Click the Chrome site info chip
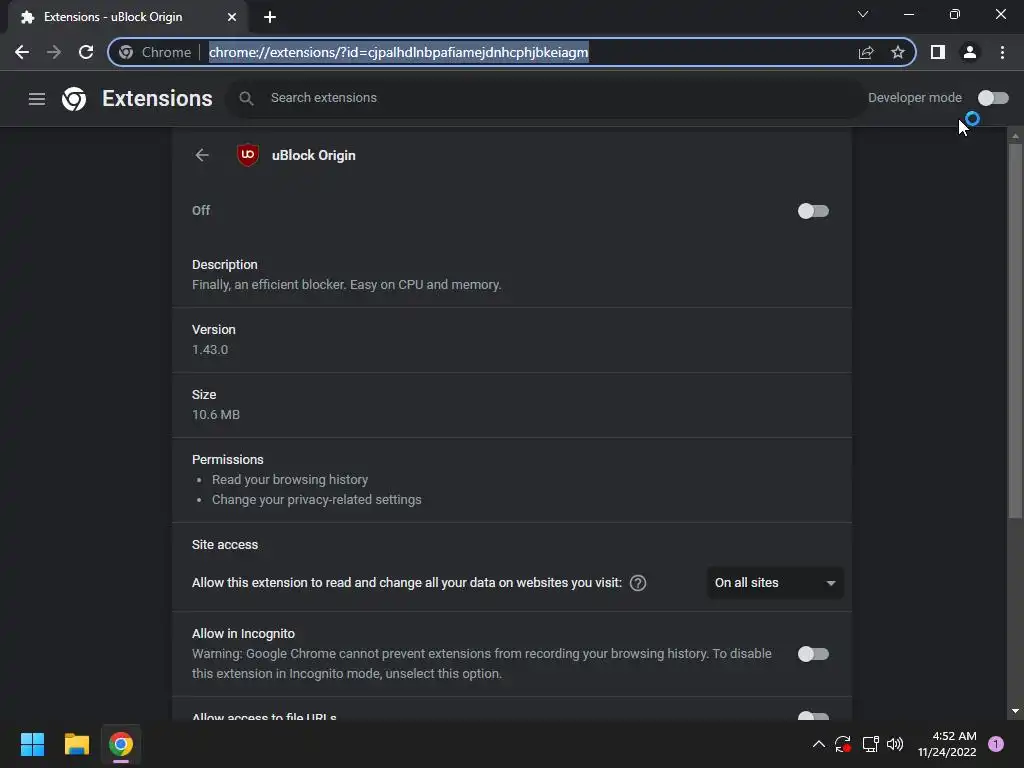Image resolution: width=1024 pixels, height=768 pixels. (x=155, y=52)
